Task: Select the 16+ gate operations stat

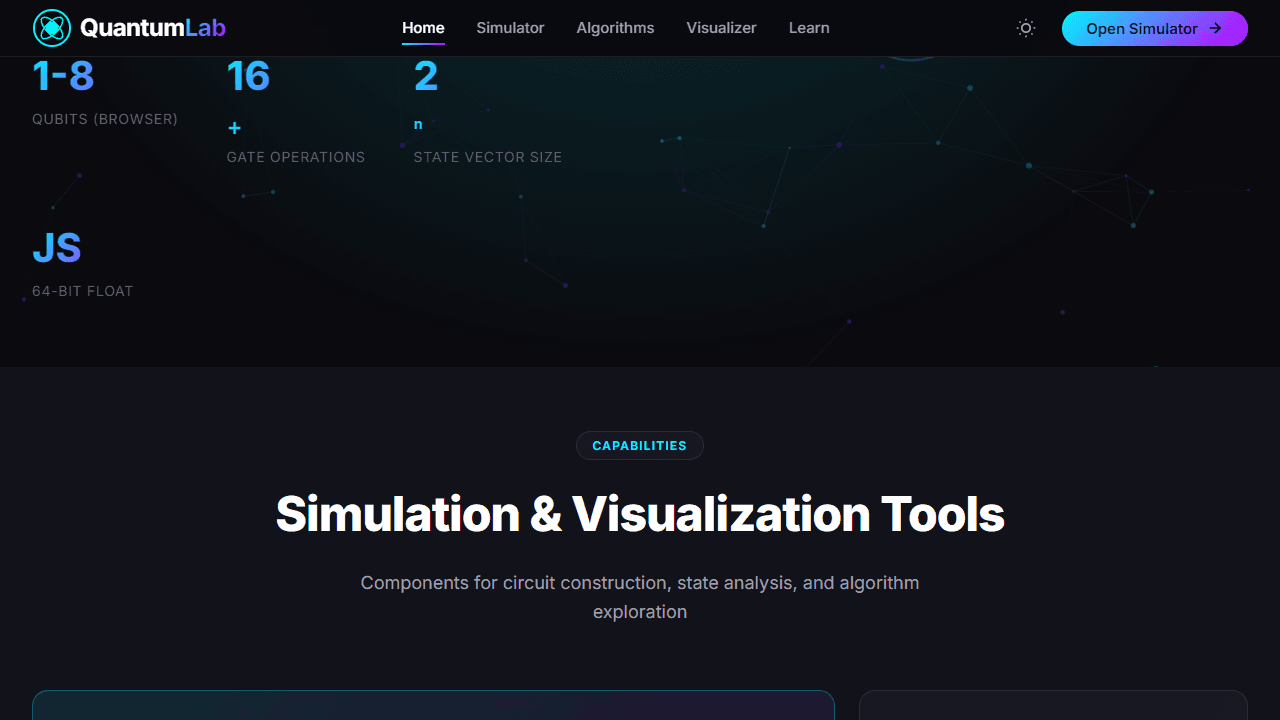Action: [296, 111]
